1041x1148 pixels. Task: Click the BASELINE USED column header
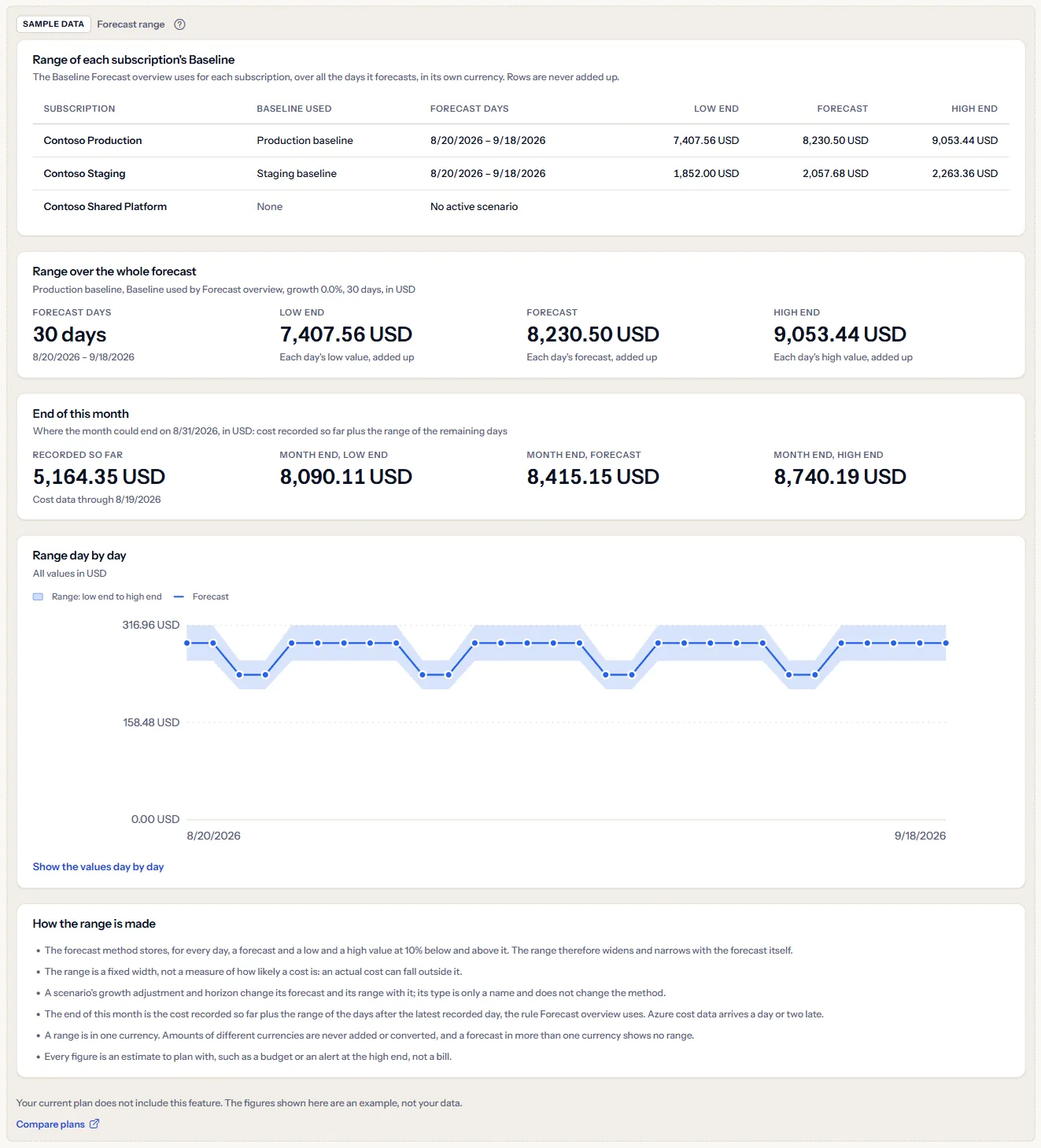[x=294, y=109]
